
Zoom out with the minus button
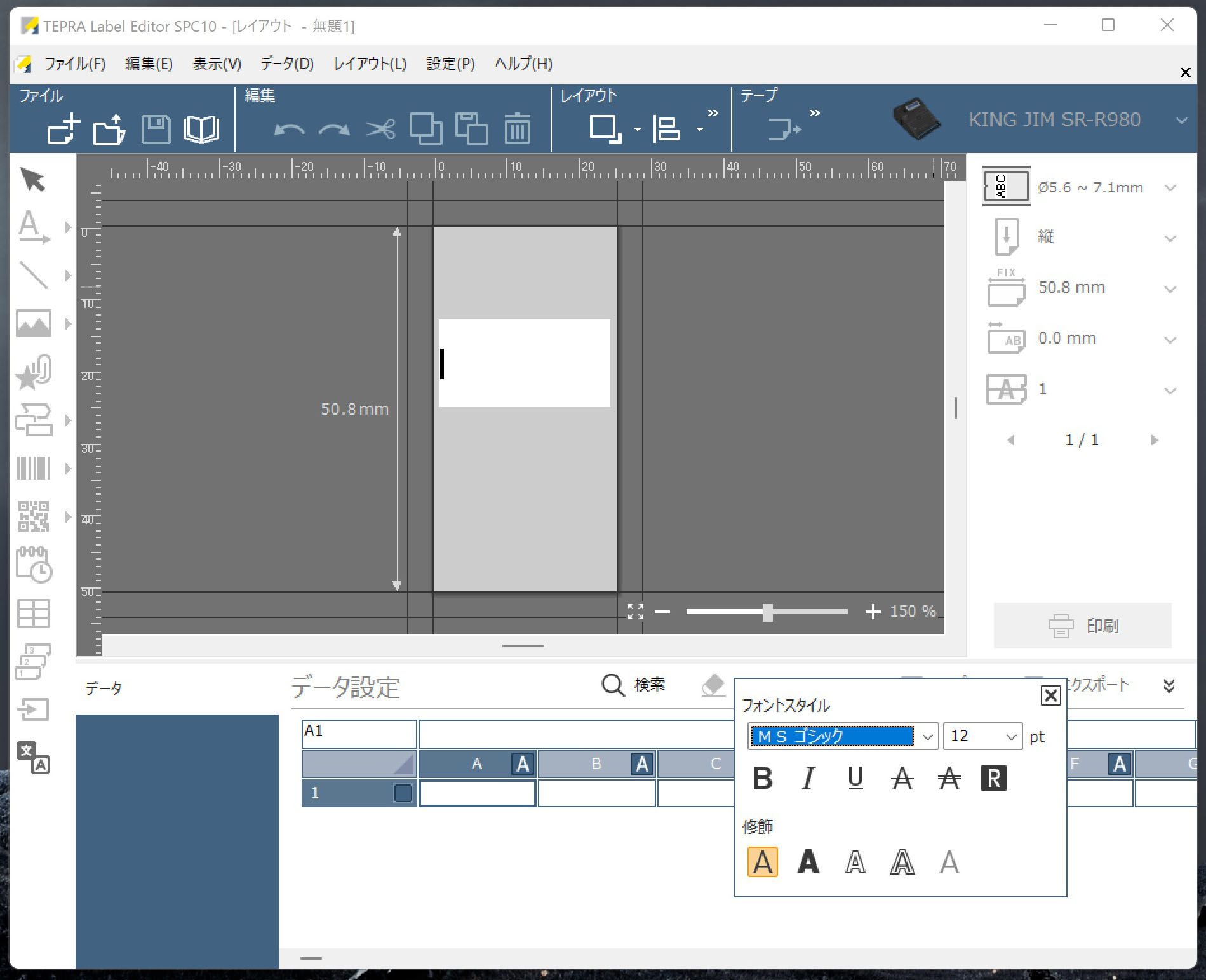pos(662,612)
